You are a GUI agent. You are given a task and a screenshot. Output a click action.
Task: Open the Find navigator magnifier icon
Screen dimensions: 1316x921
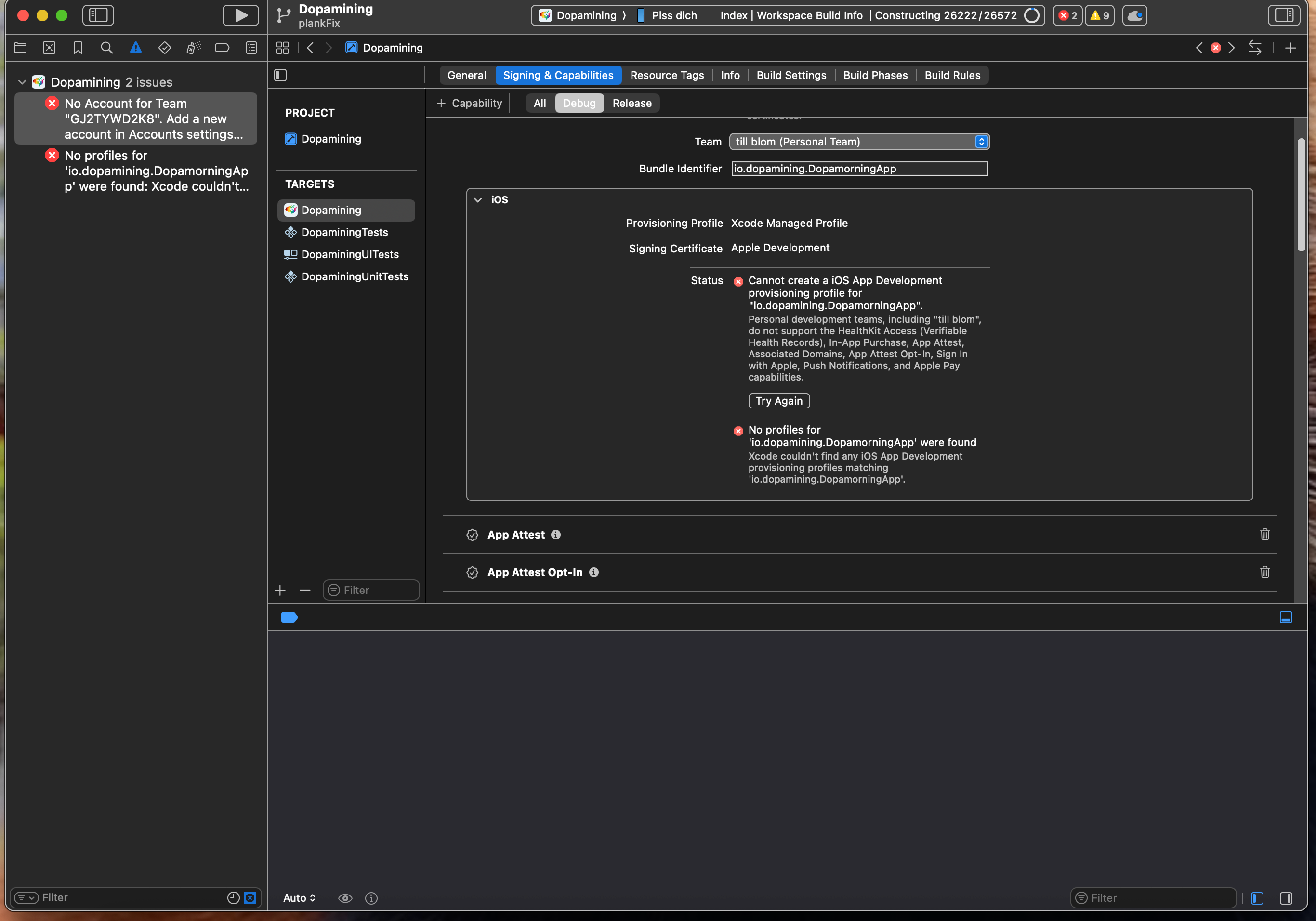(x=106, y=48)
